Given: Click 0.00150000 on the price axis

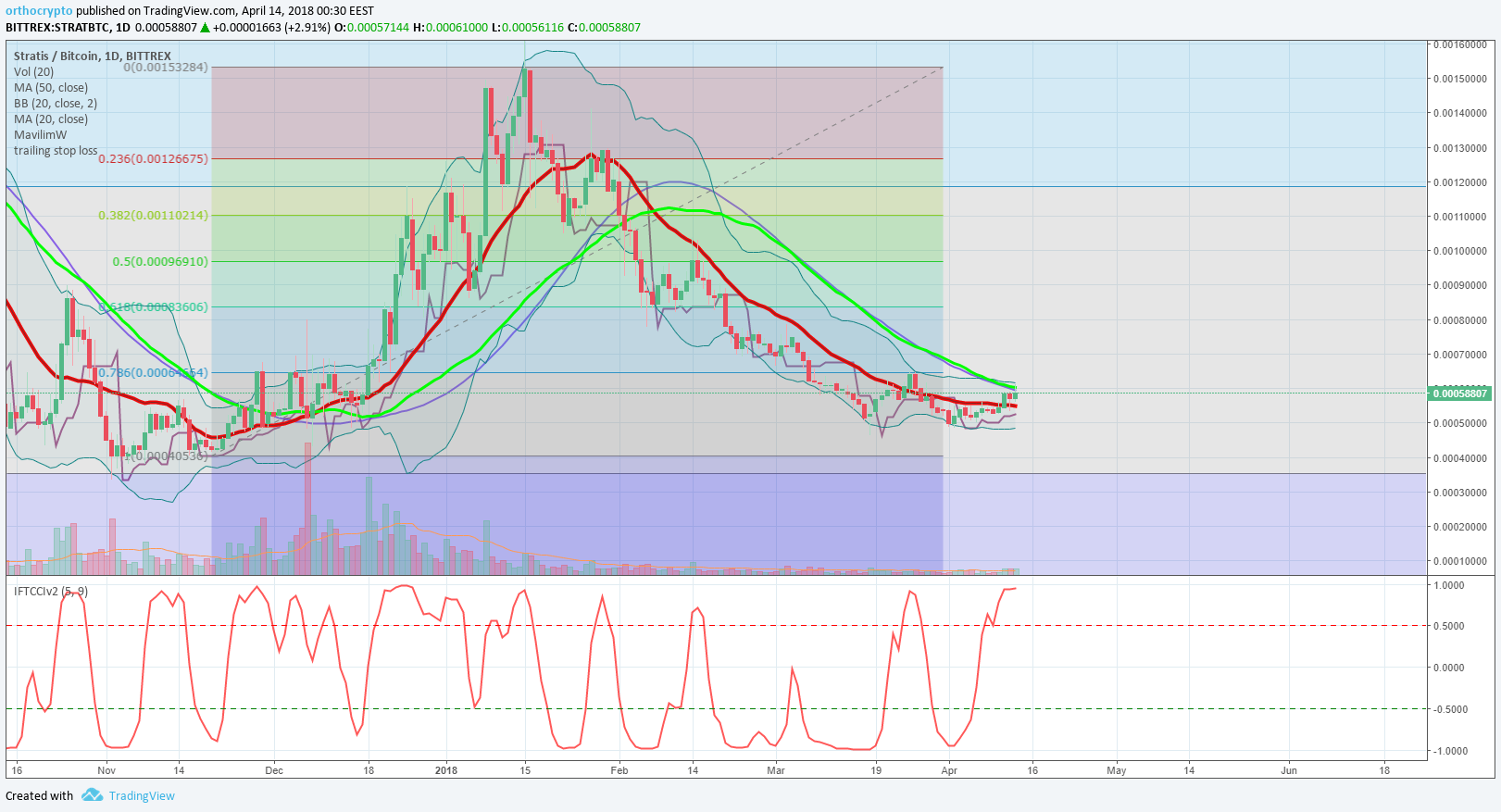Looking at the screenshot, I should click(1460, 79).
